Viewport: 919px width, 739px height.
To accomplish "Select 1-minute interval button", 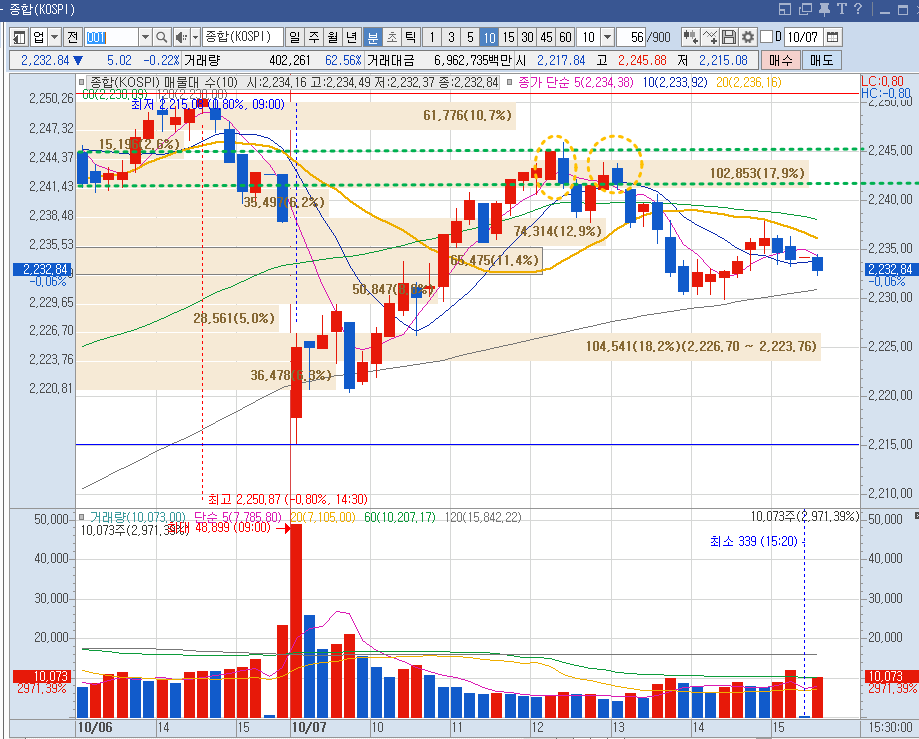I will [x=432, y=38].
